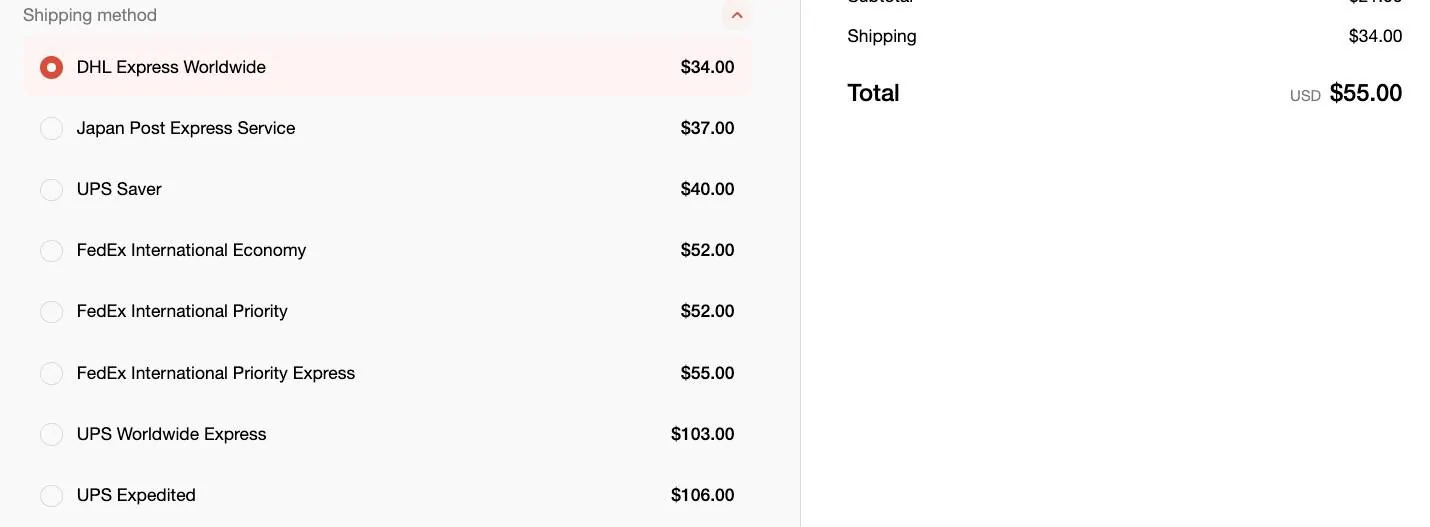Click the FedEx International Priority Express label
This screenshot has height=527, width=1430.
[x=216, y=373]
